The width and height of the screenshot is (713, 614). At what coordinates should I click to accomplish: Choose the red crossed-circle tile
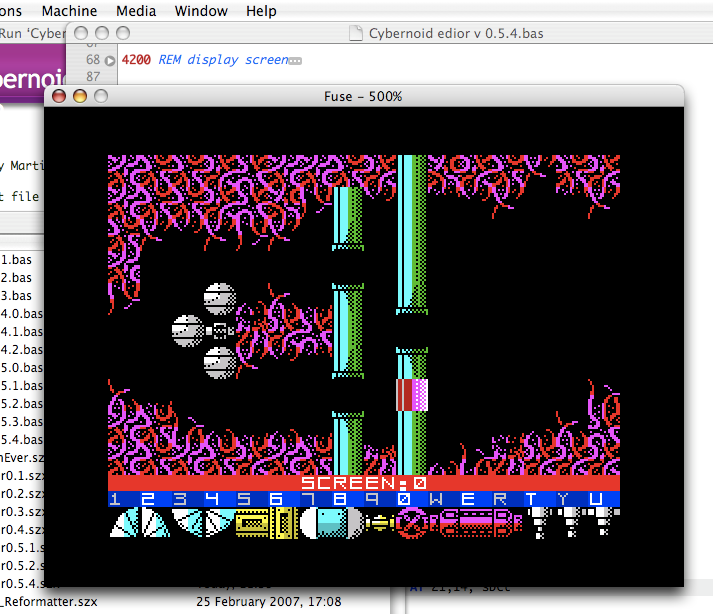[411, 522]
